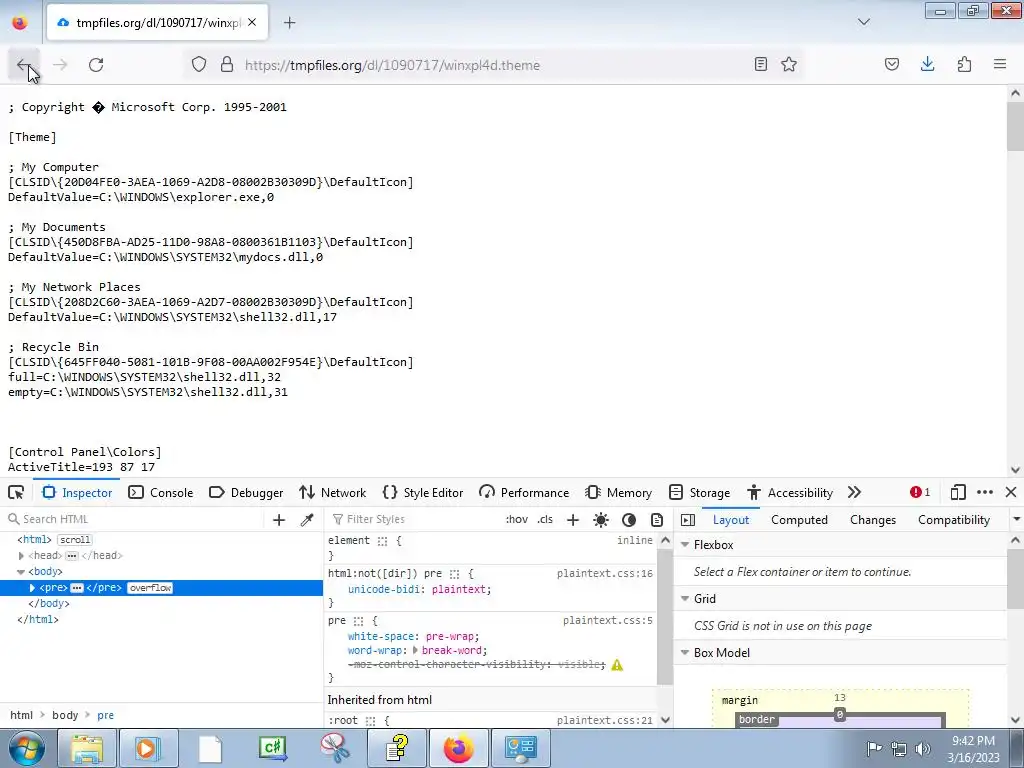The image size is (1024, 768).
Task: Open the Extensions puzzle icon
Action: (964, 65)
